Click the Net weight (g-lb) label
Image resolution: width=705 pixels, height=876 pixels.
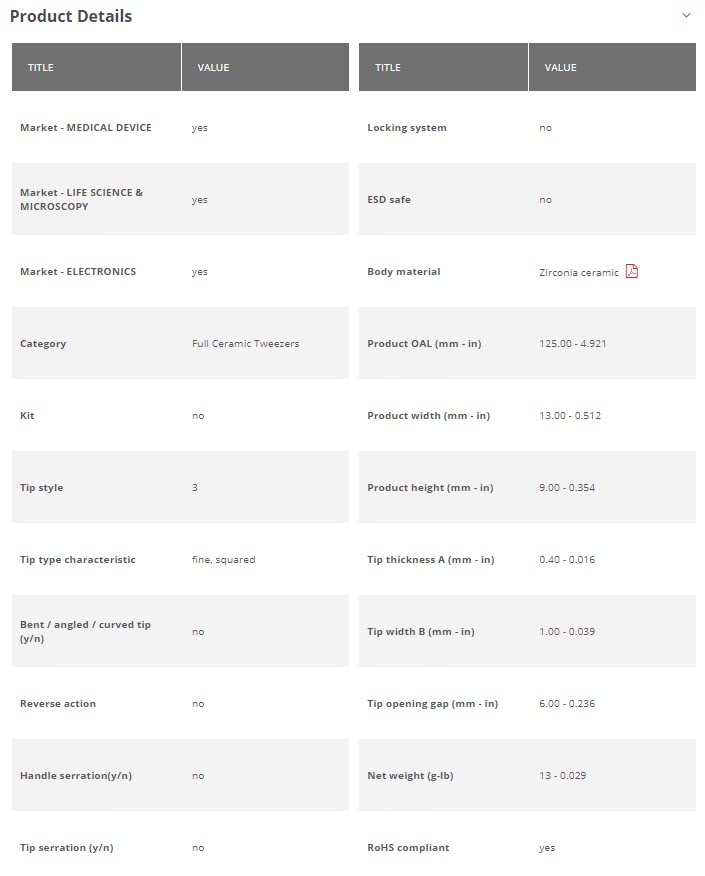click(410, 776)
